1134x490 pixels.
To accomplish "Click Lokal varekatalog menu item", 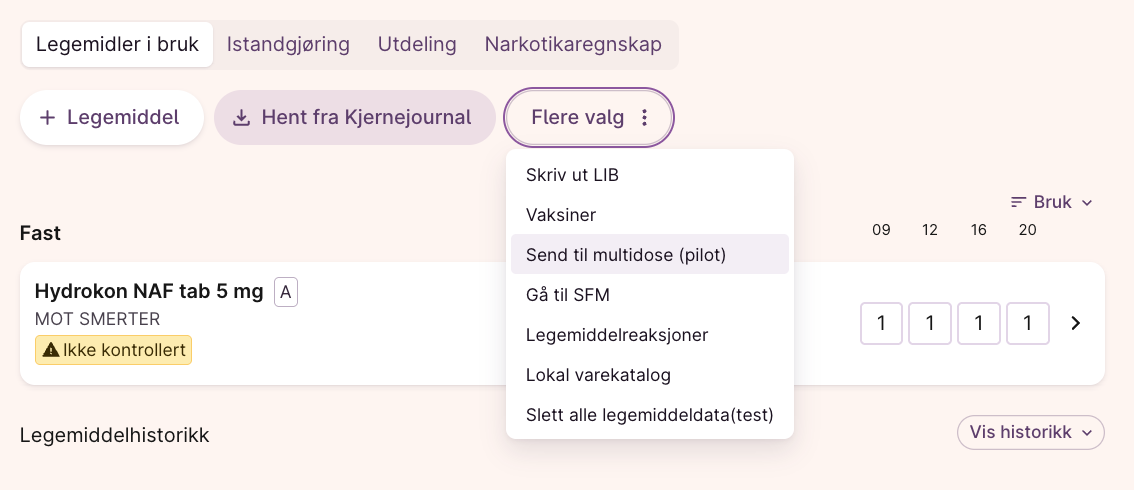I will (598, 375).
